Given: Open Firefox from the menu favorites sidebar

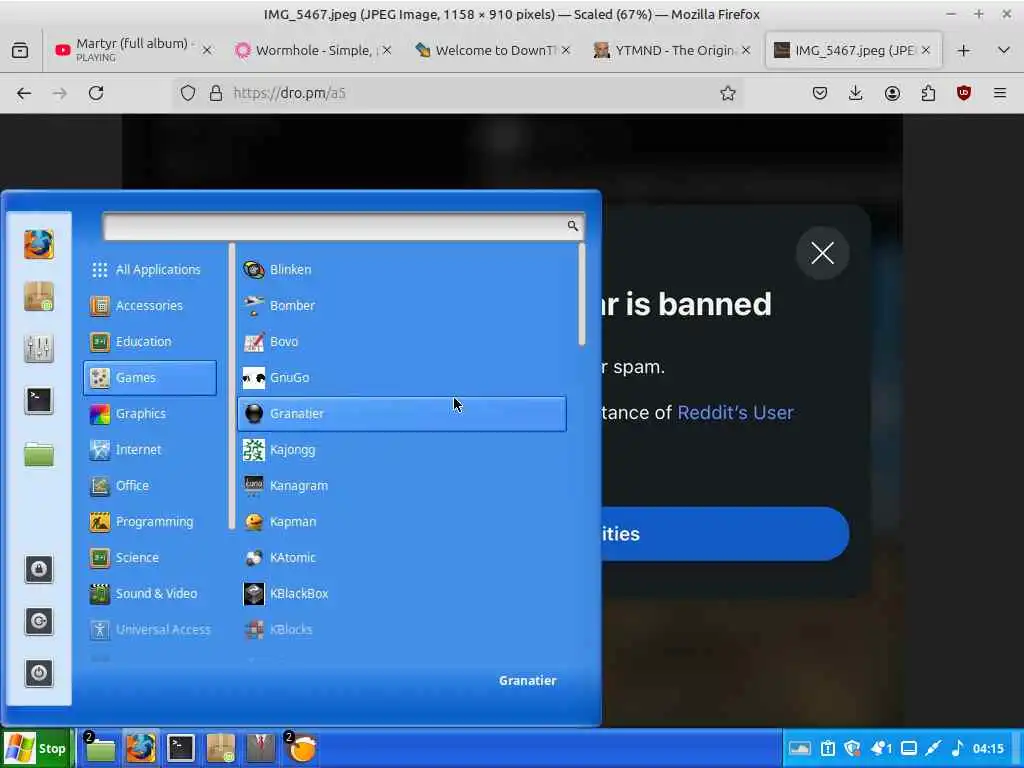Looking at the screenshot, I should 39,245.
